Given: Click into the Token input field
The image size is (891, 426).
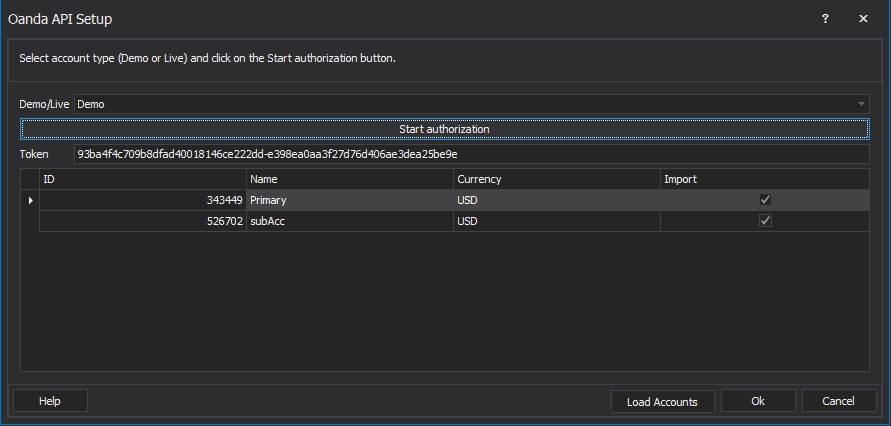Looking at the screenshot, I should pos(472,154).
